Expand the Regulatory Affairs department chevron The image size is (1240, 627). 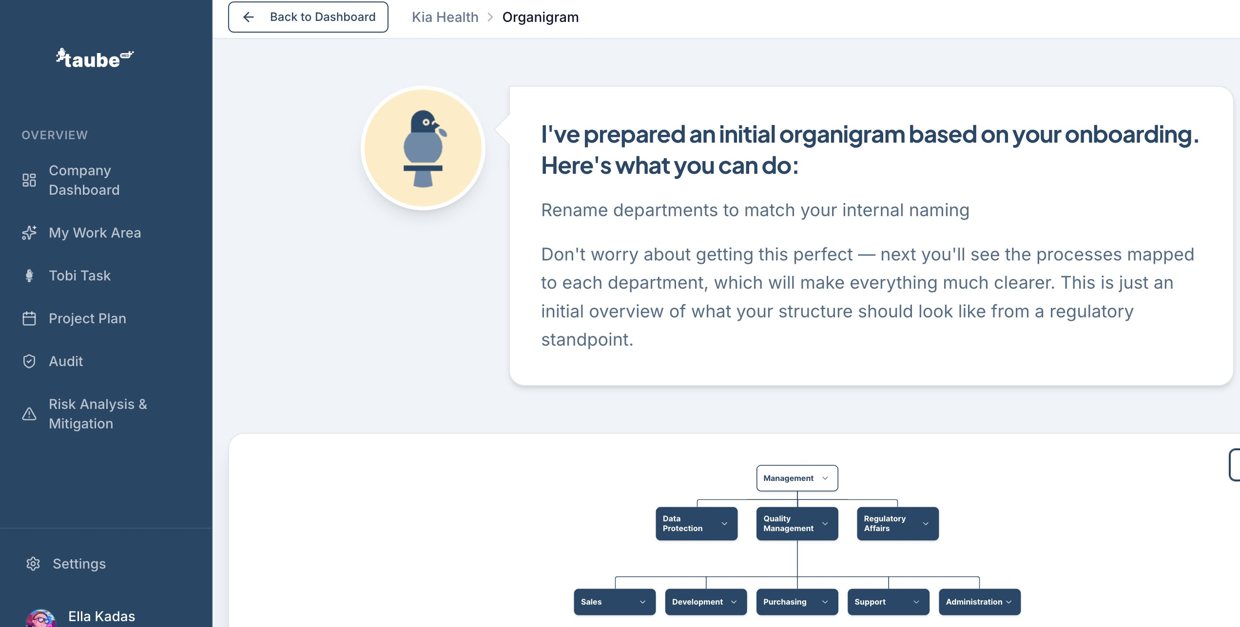(x=926, y=524)
